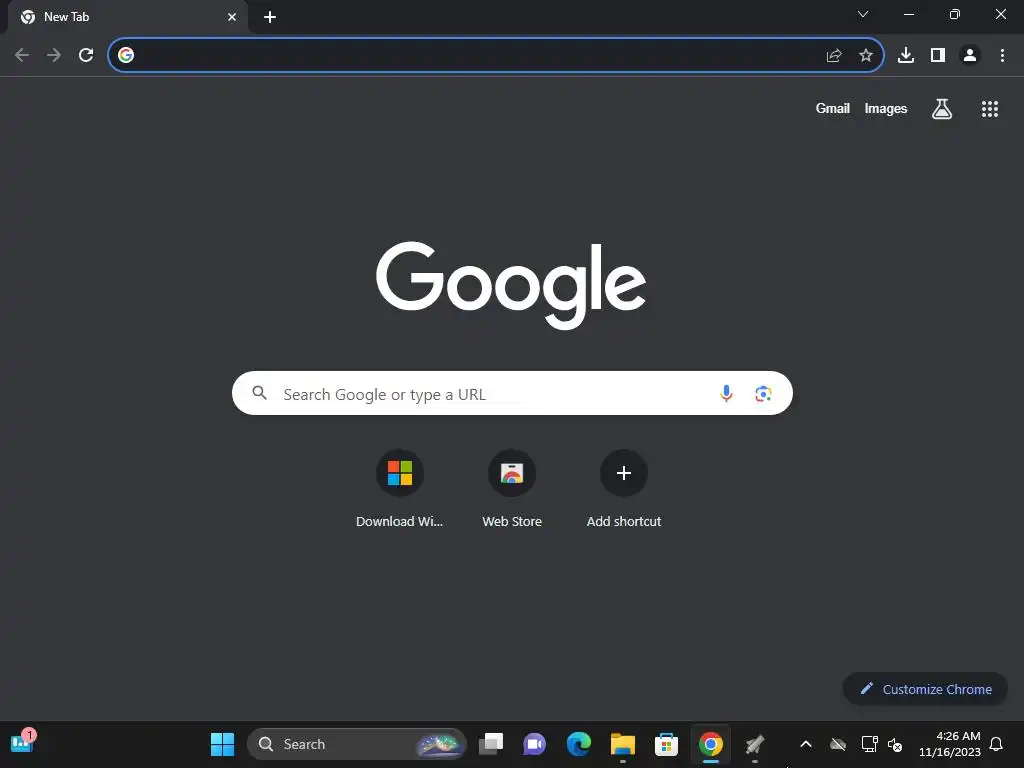Open the Search Labs flask icon
The height and width of the screenshot is (768, 1024).
pos(942,109)
